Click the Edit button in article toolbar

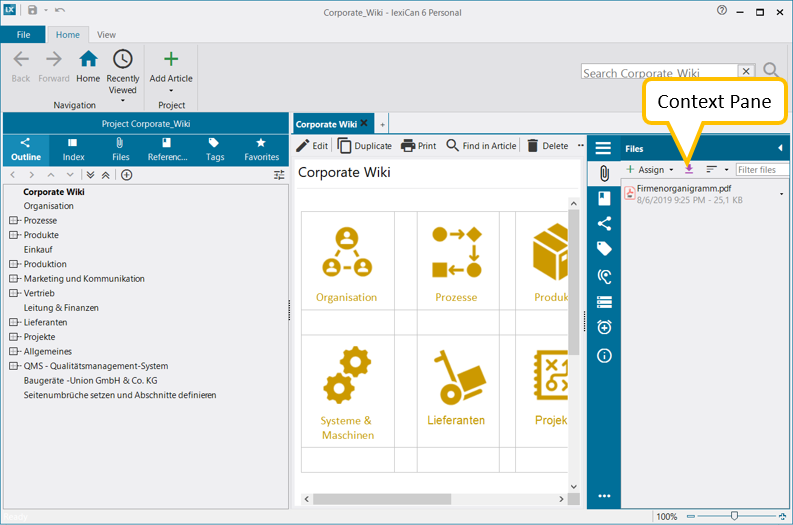pos(312,146)
